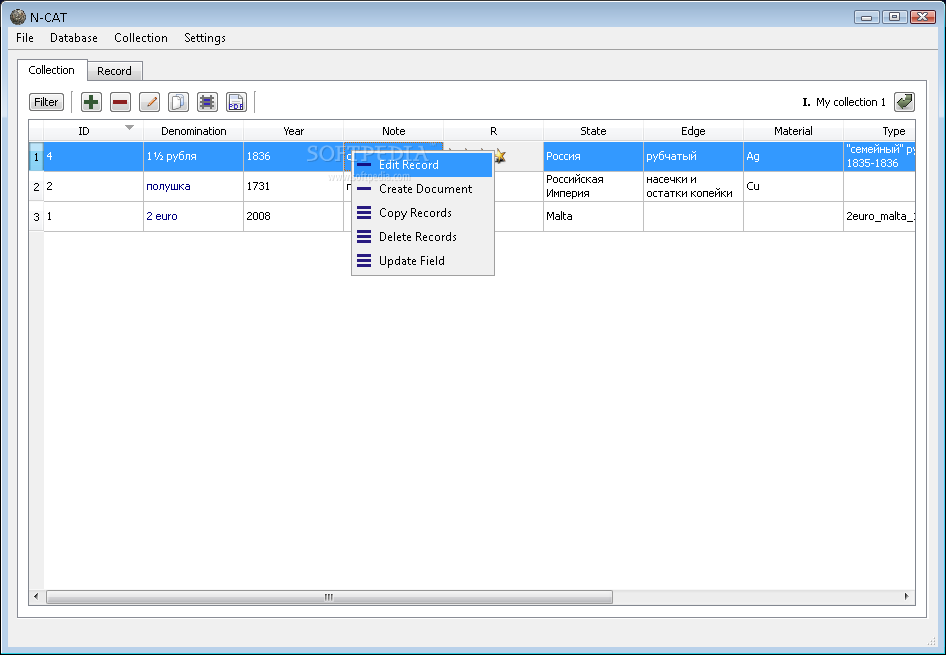Sort by the ID column header

pos(94,131)
